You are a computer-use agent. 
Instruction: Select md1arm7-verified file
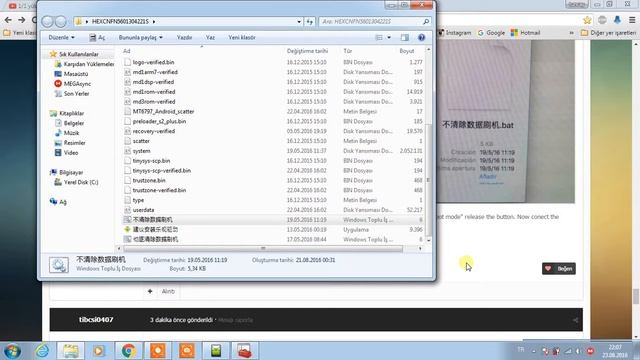[155, 72]
